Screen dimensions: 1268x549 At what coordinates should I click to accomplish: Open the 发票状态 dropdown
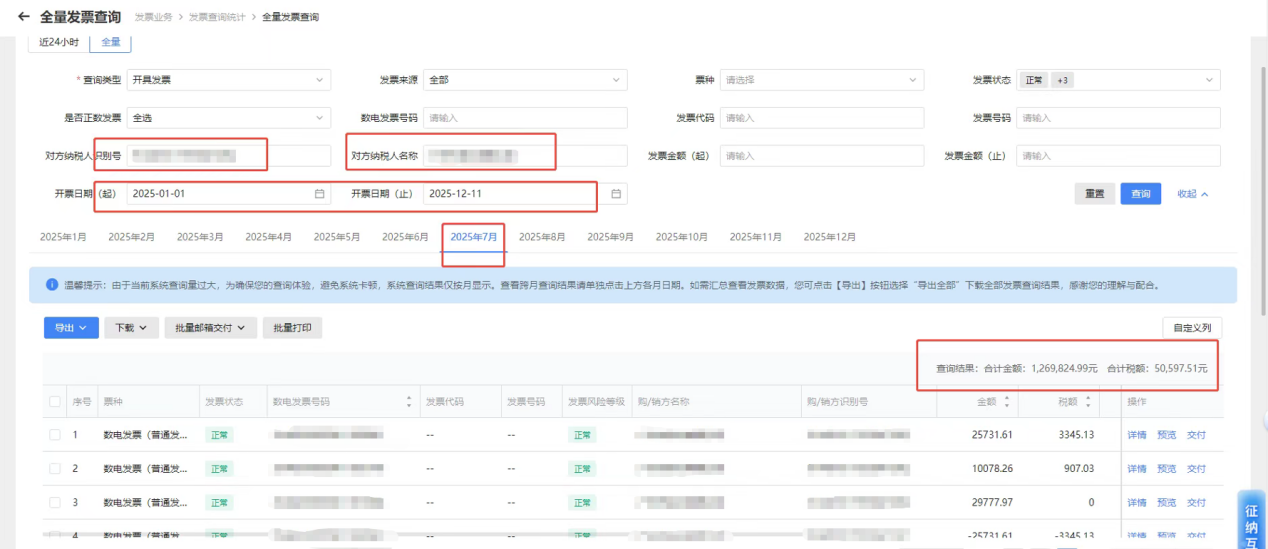[1118, 80]
